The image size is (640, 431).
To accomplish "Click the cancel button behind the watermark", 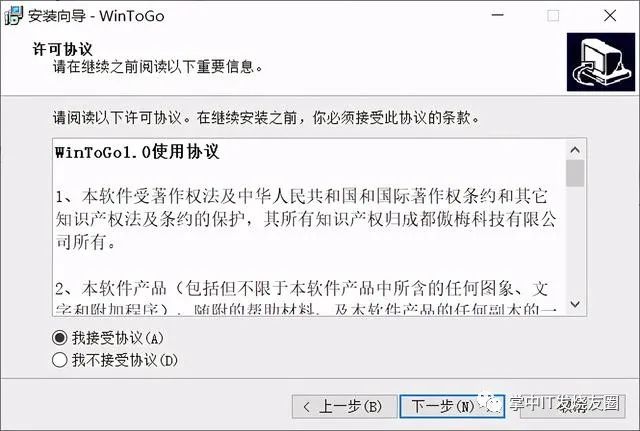I will coord(573,407).
